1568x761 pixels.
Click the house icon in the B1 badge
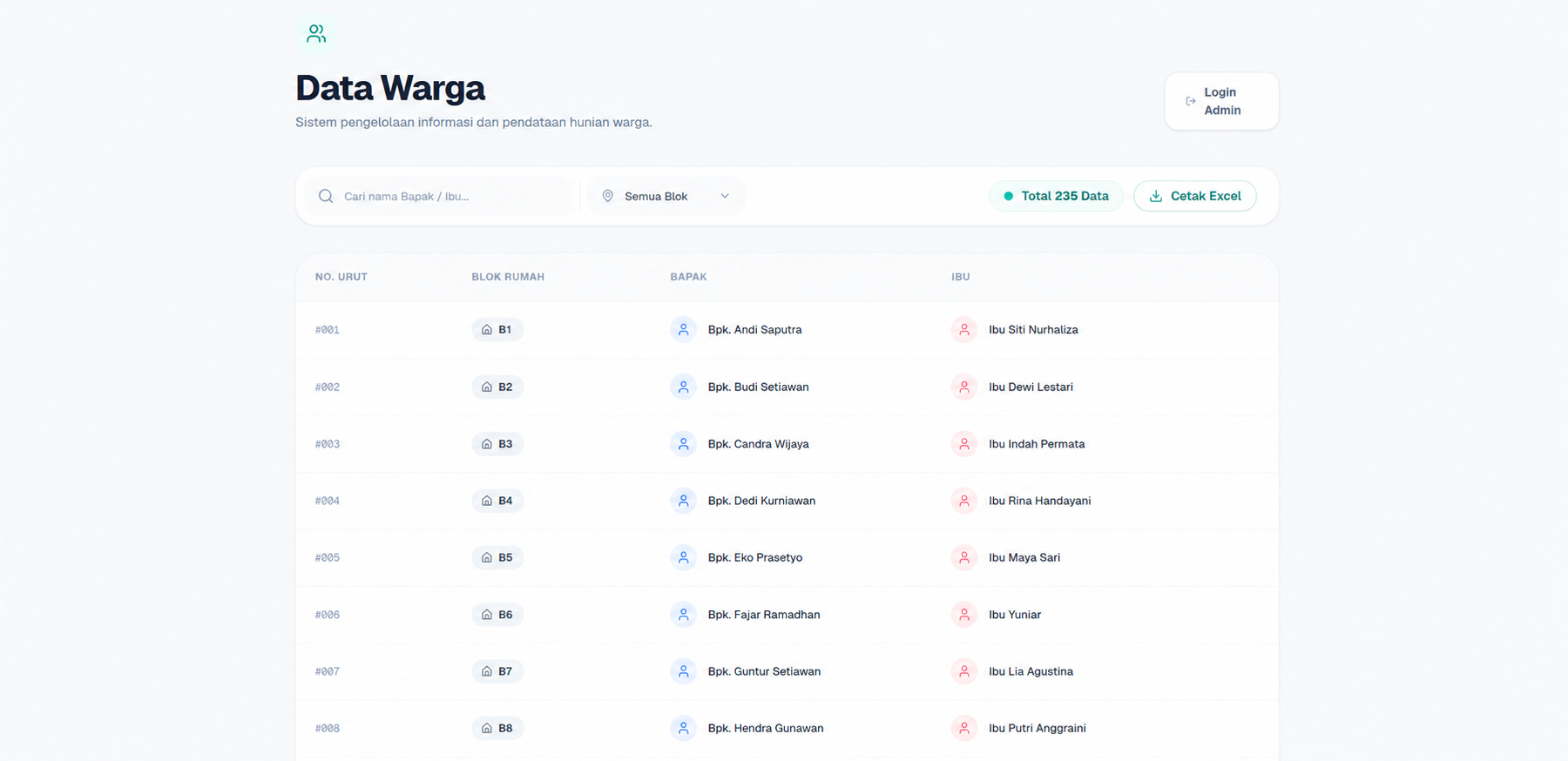[x=487, y=330]
